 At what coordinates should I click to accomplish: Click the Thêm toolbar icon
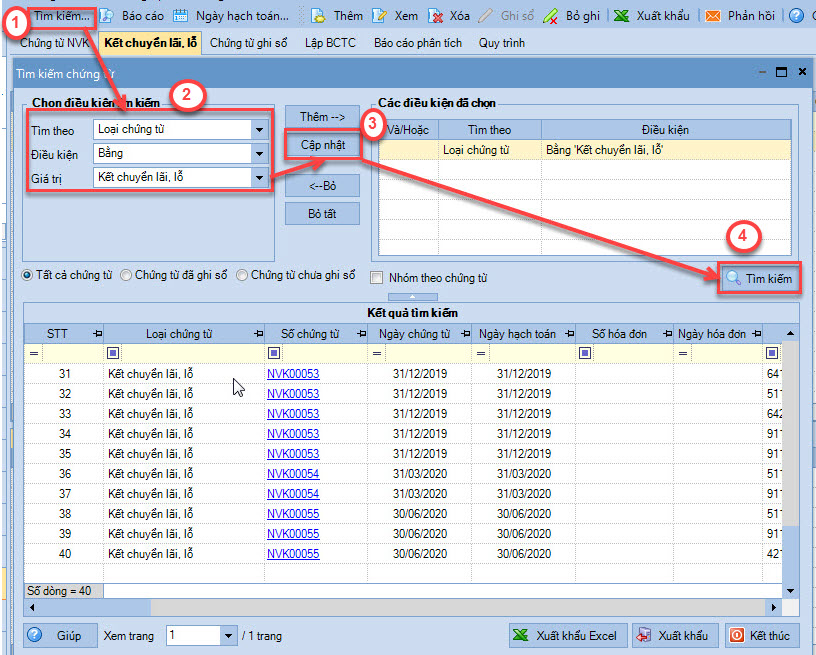tap(318, 16)
